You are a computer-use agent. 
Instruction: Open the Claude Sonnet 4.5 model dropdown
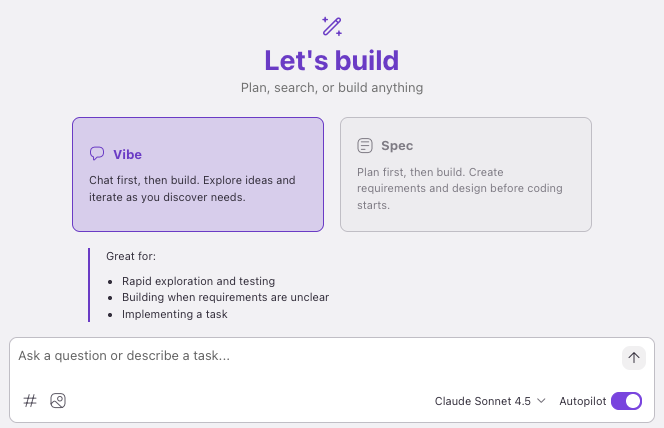tap(483, 401)
